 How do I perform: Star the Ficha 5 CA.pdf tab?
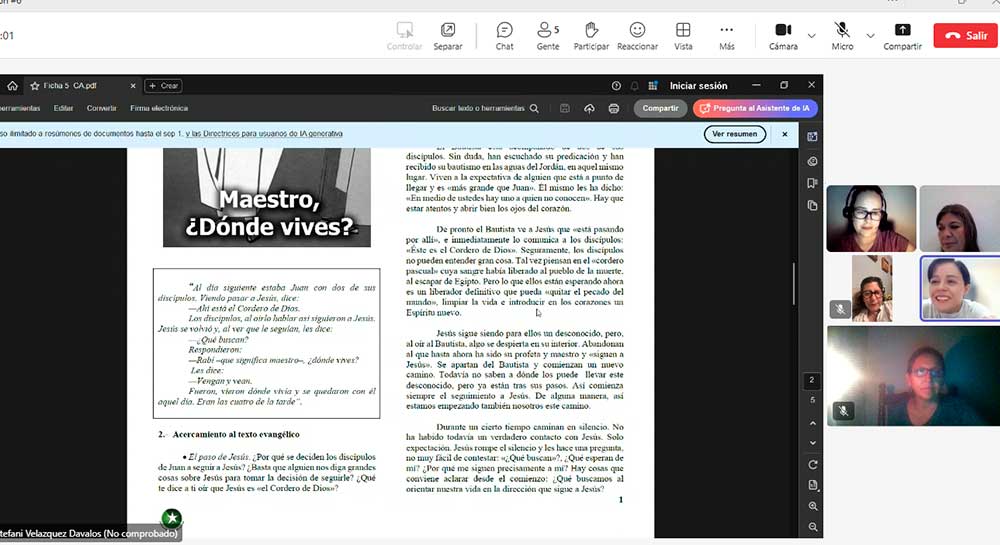pos(35,86)
